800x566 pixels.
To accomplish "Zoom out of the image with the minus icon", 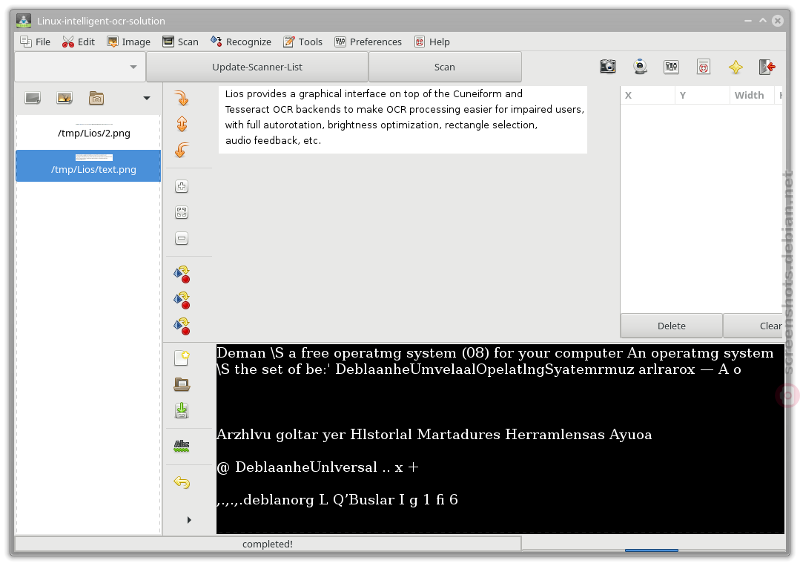I will tap(182, 238).
